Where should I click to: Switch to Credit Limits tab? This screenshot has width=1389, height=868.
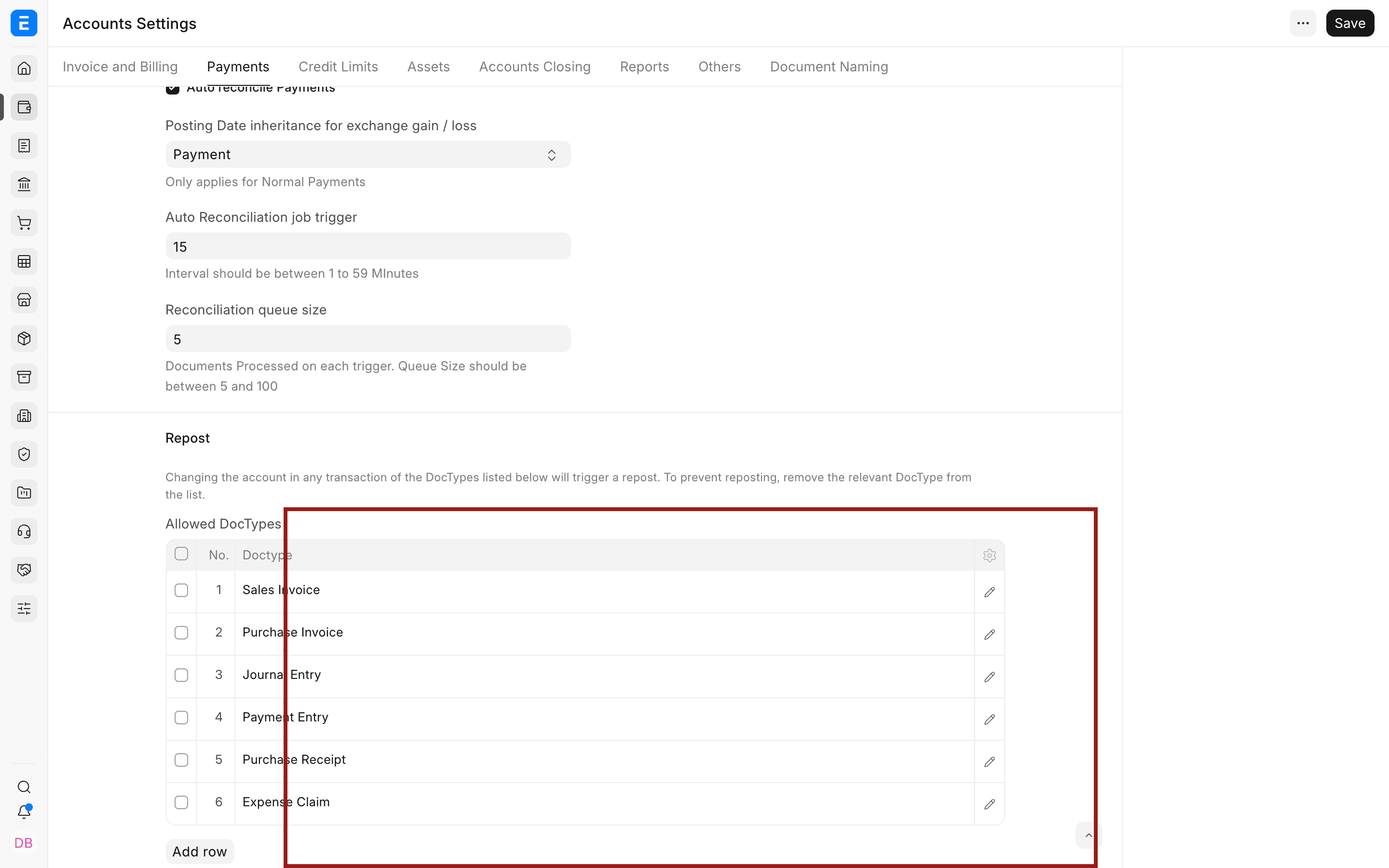coord(338,67)
